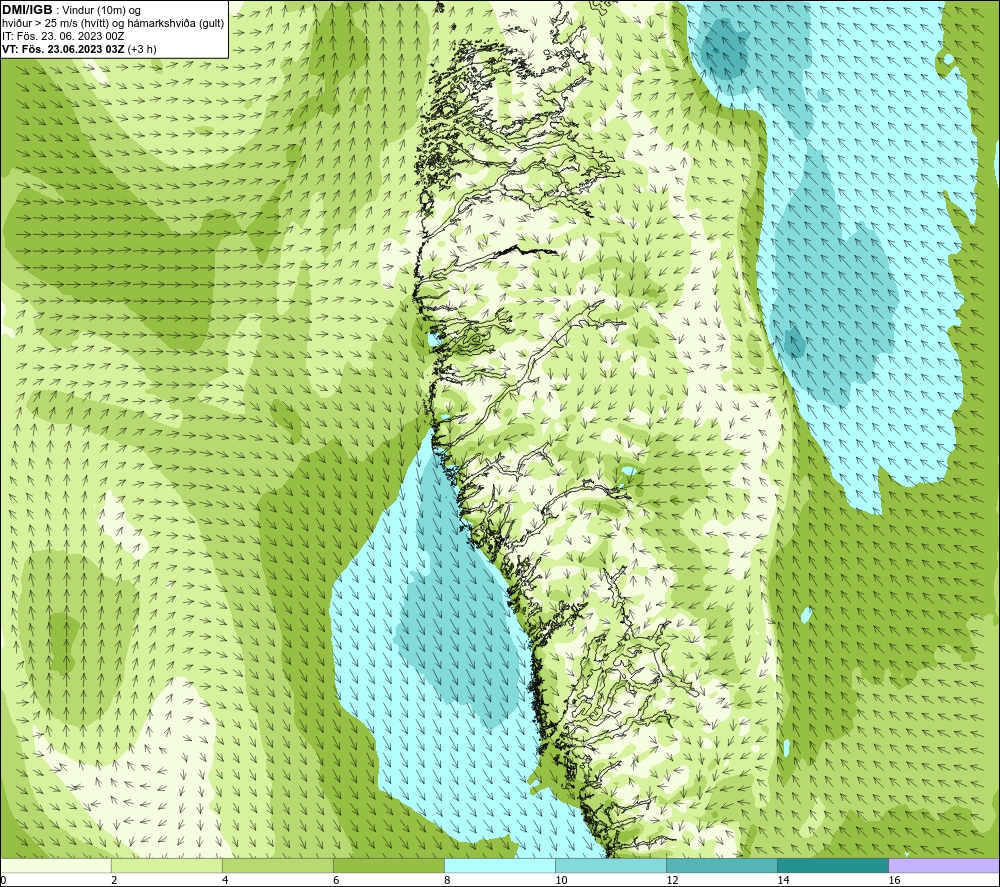Click the 'DMI/IGB' title text
Screen dimensions: 1000x887
[27, 10]
